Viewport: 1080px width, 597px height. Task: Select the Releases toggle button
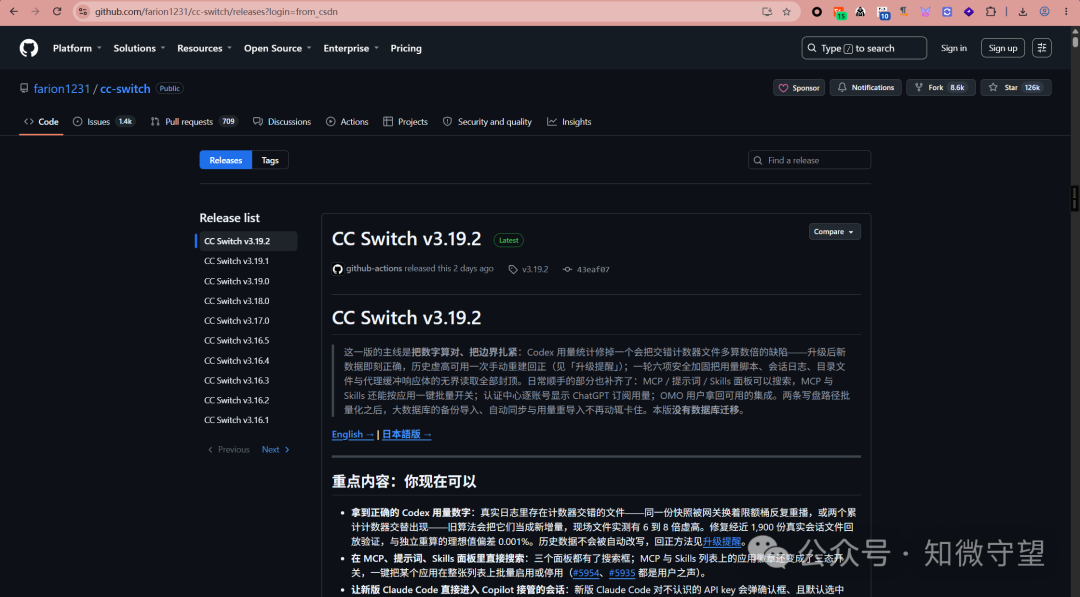pyautogui.click(x=226, y=160)
